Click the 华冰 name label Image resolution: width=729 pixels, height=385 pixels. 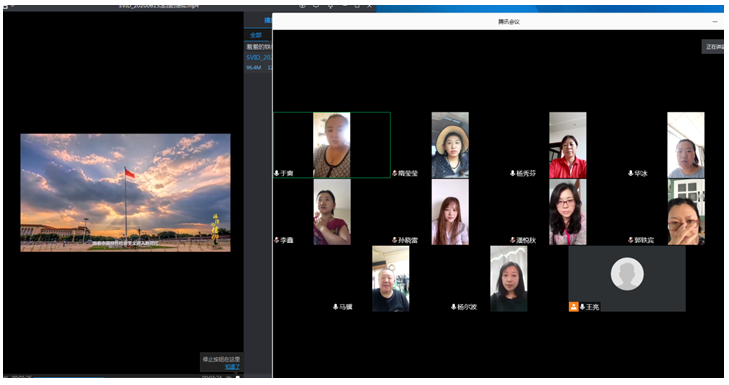pos(641,173)
